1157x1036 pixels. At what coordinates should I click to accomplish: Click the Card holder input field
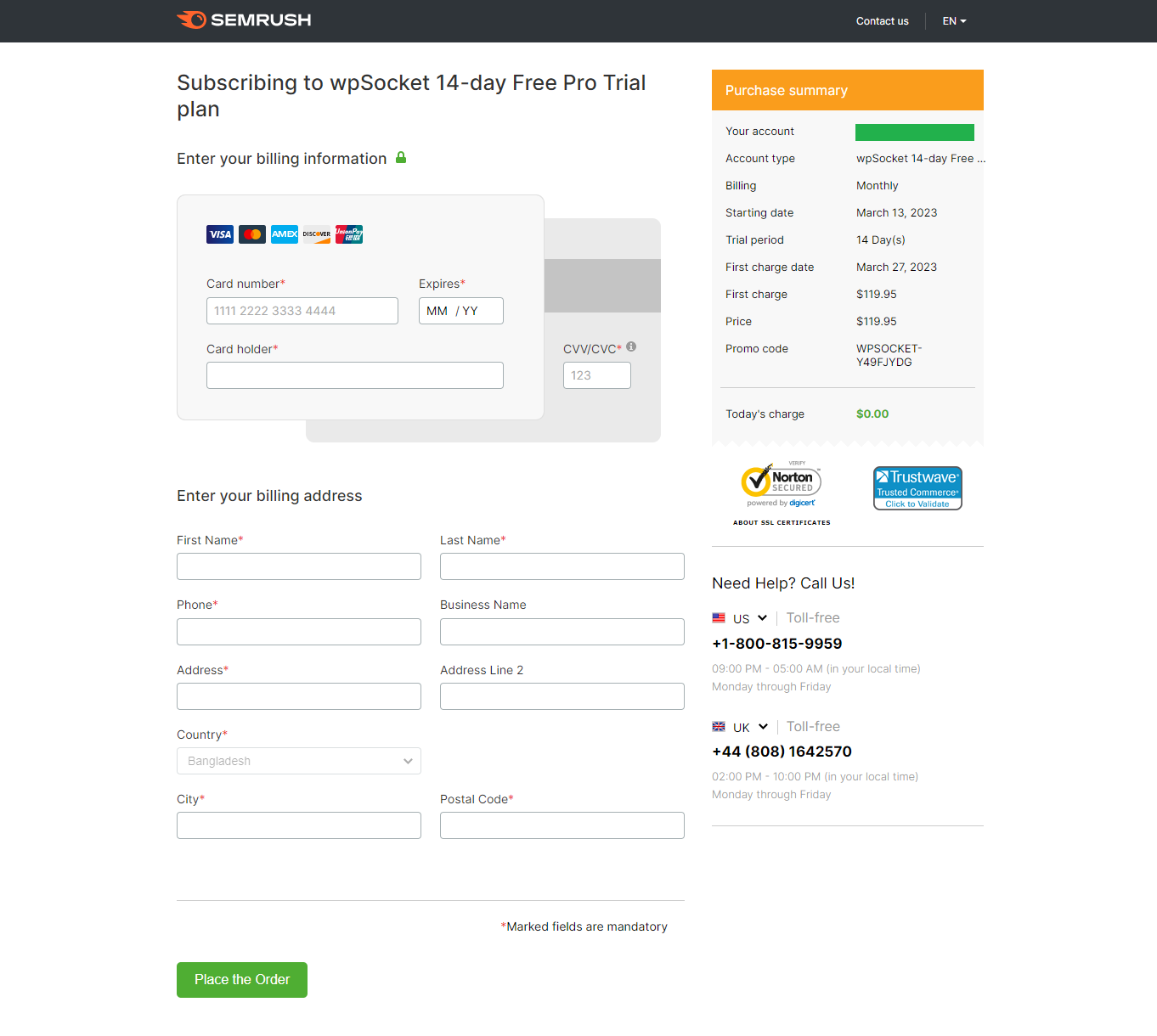355,375
